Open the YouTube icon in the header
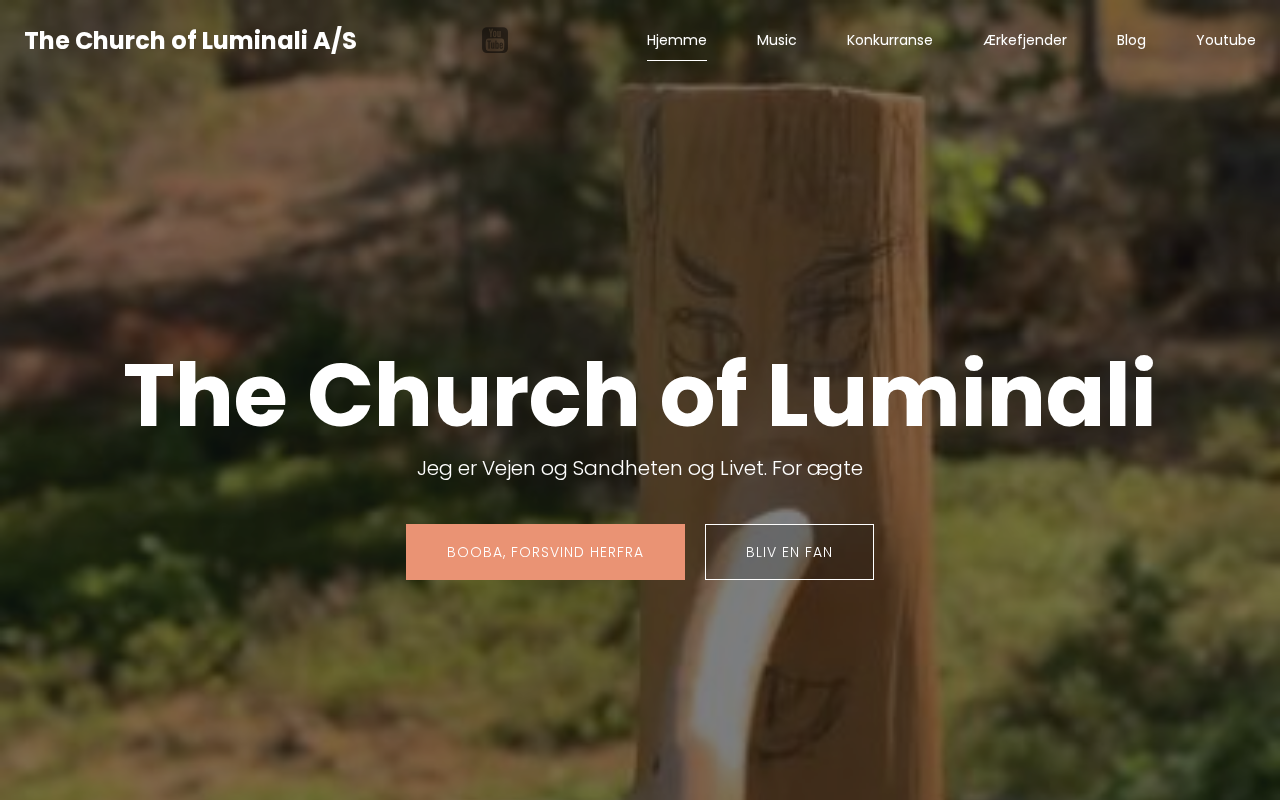Viewport: 1280px width, 800px height. click(495, 40)
